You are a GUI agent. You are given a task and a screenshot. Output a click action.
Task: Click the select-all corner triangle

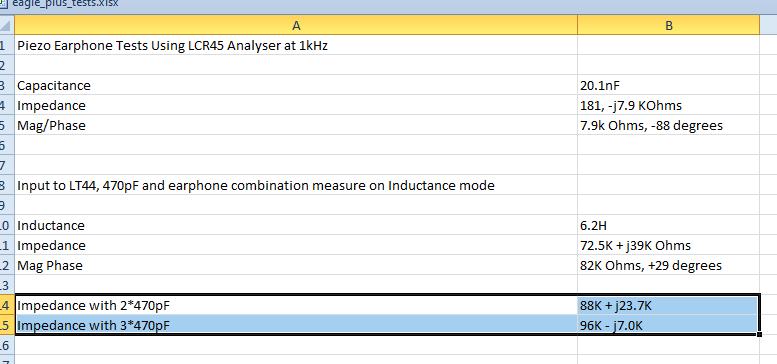pyautogui.click(x=7, y=25)
